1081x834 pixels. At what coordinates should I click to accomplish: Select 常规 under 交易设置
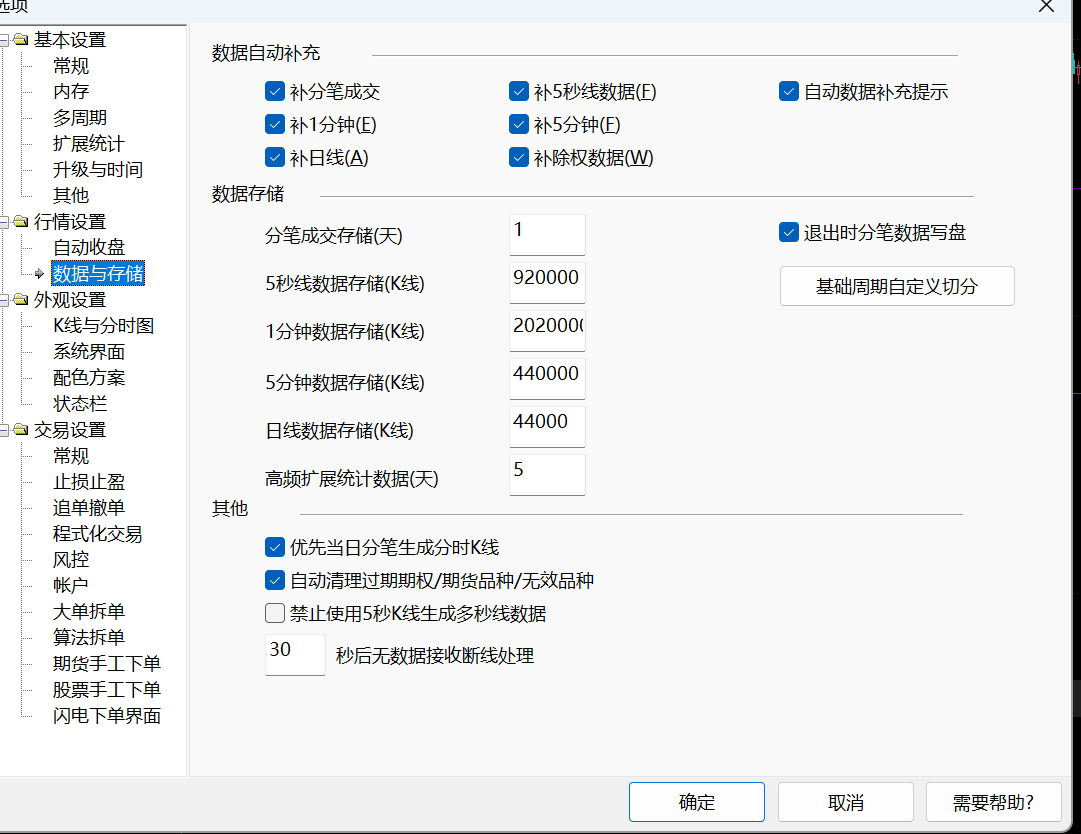click(x=71, y=456)
